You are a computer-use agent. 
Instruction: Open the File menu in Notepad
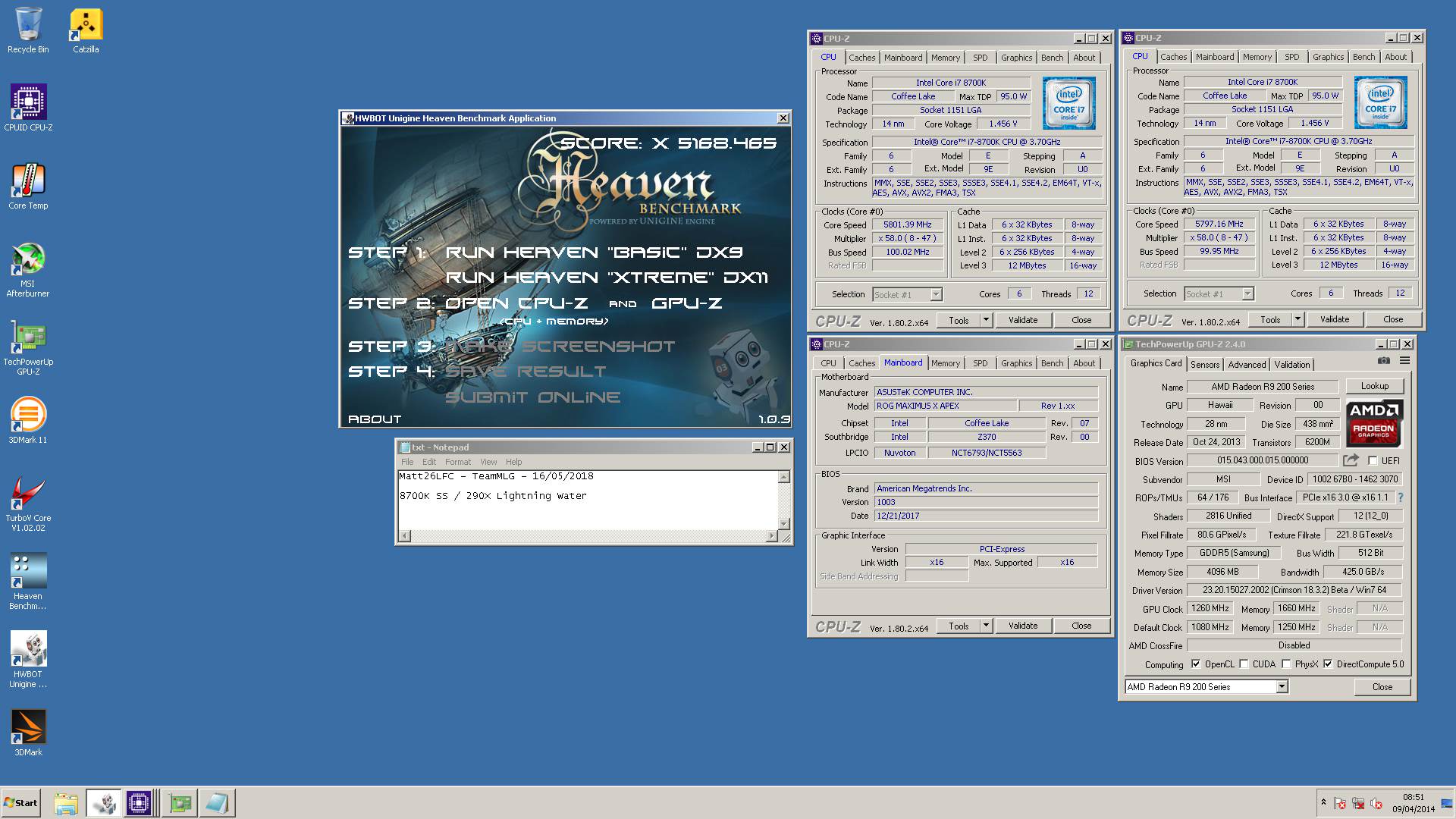(407, 462)
